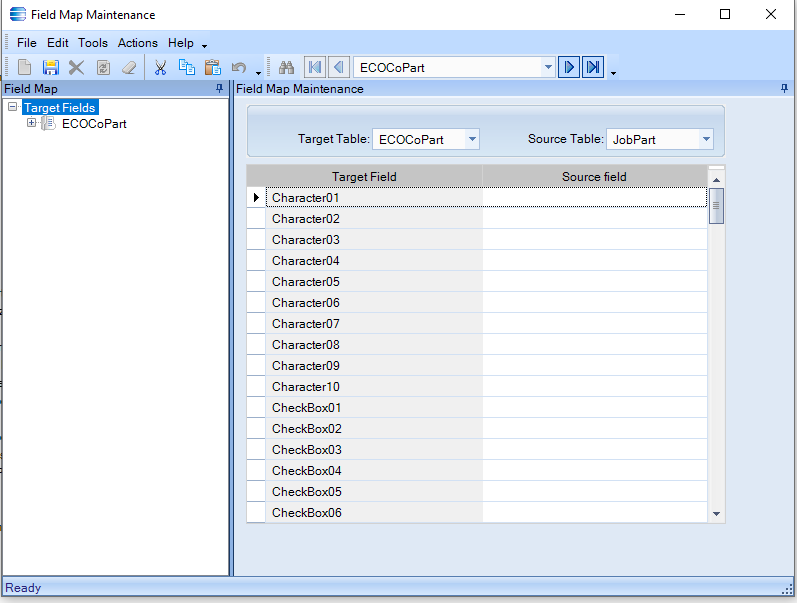797x603 pixels.
Task: Click the ECOCoPart tree node icon
Action: [x=48, y=123]
